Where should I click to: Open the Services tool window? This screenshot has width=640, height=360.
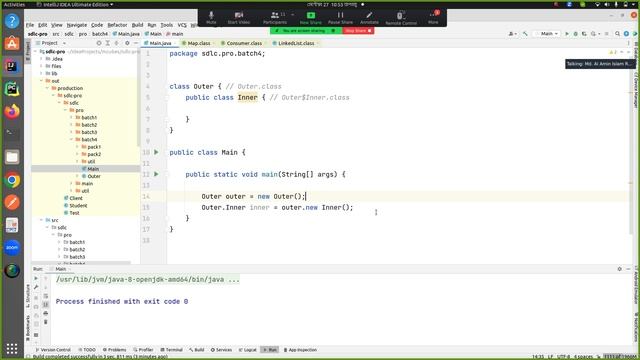click(221, 350)
